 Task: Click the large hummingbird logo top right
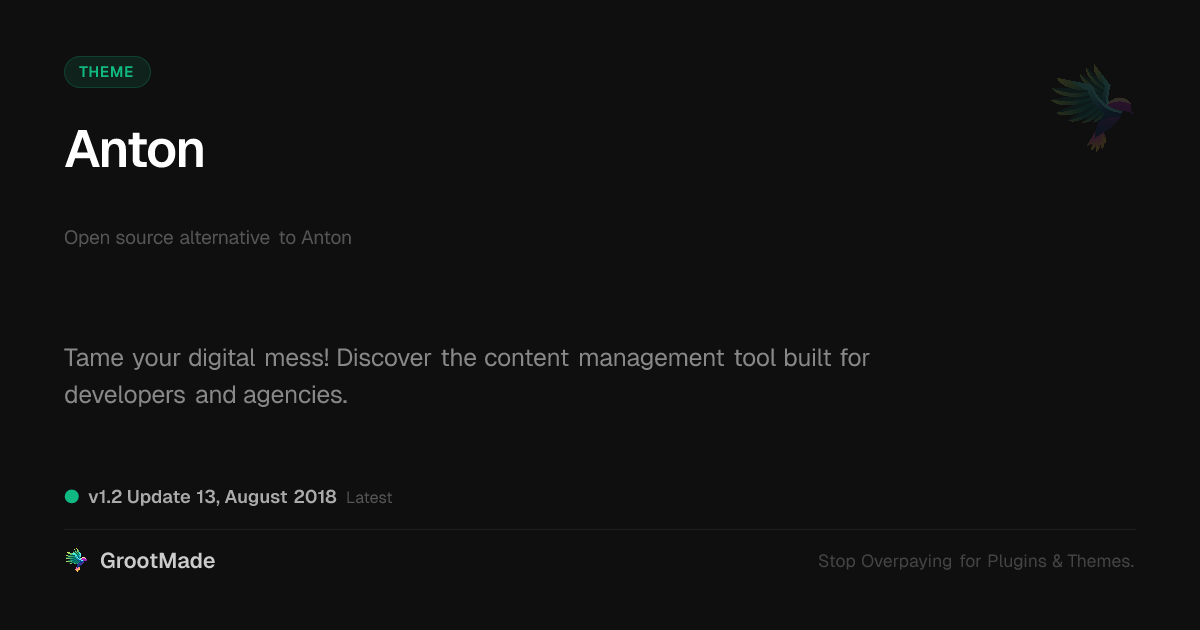[1092, 108]
